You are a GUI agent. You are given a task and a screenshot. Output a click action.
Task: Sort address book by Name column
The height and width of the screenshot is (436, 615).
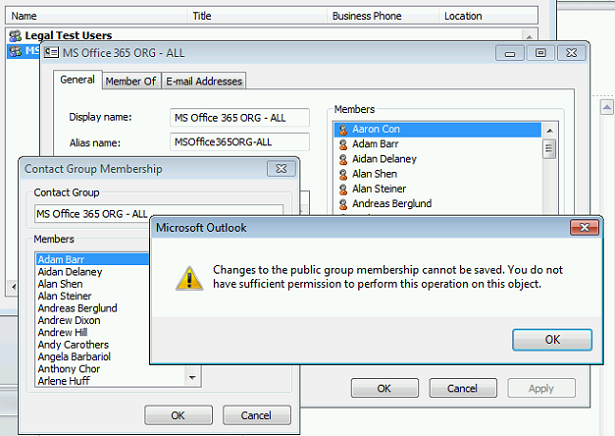pyautogui.click(x=96, y=16)
